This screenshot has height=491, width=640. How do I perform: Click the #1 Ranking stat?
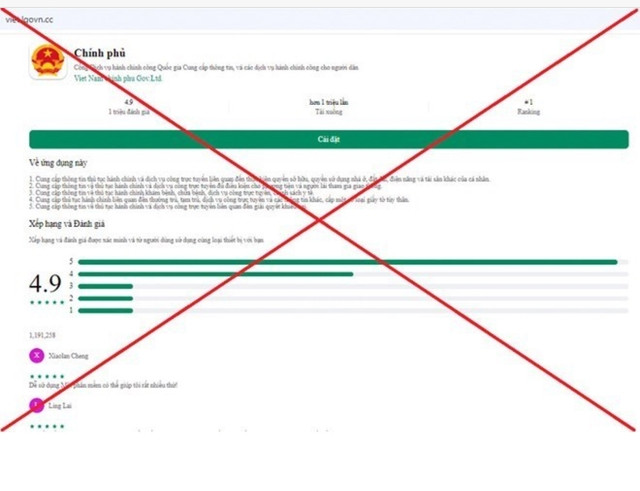528,108
